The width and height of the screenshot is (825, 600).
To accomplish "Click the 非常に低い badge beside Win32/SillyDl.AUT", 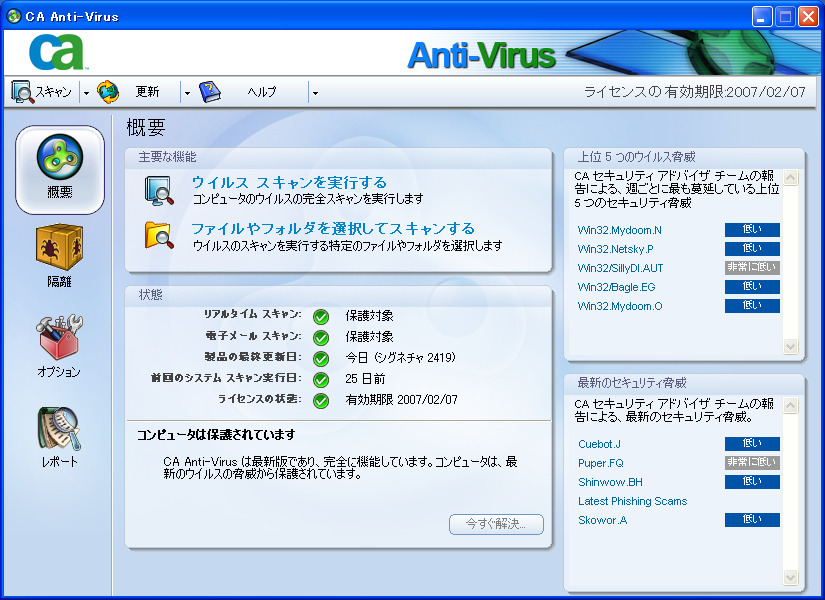I will (752, 267).
